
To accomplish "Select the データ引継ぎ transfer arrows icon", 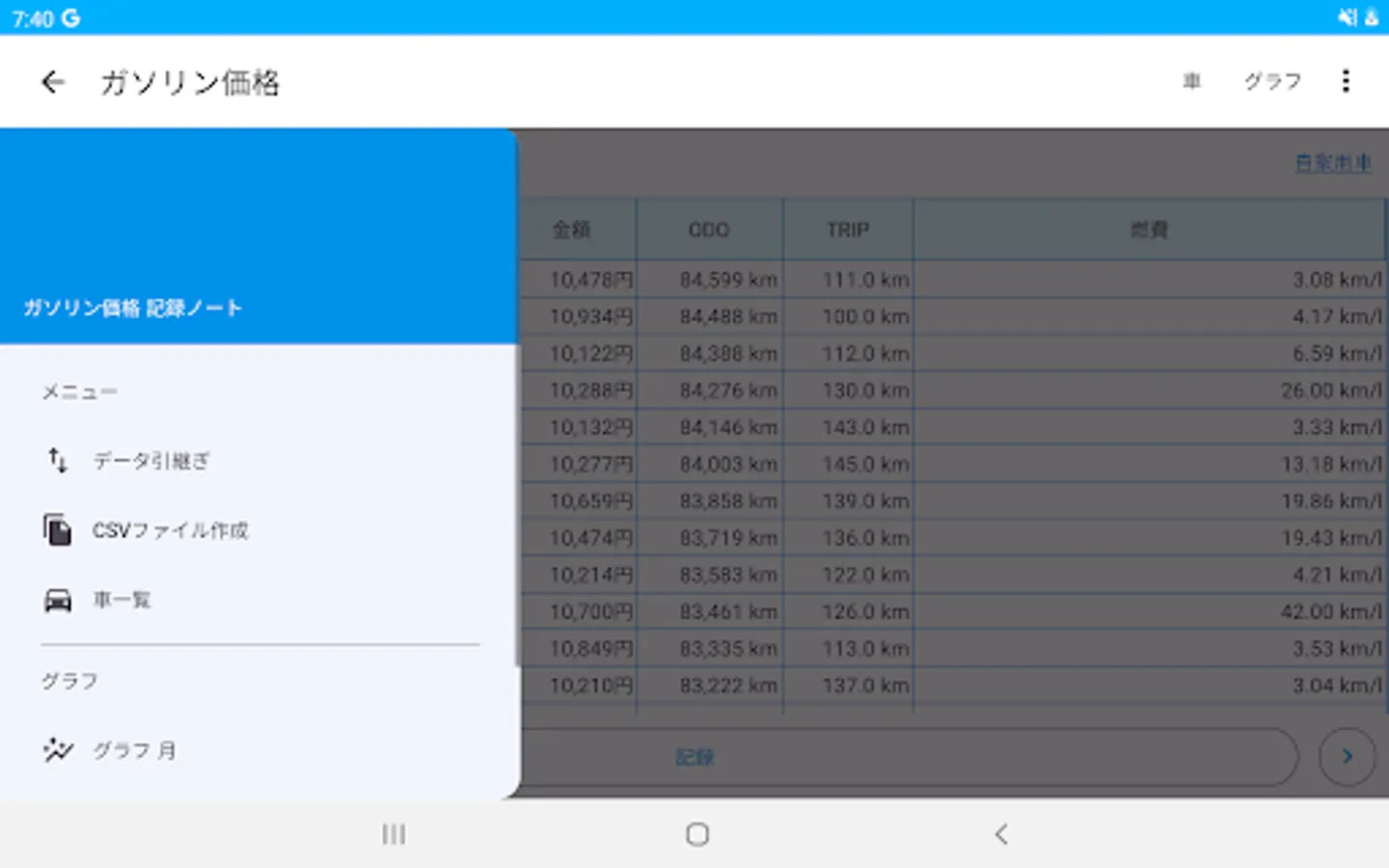I will click(x=58, y=461).
